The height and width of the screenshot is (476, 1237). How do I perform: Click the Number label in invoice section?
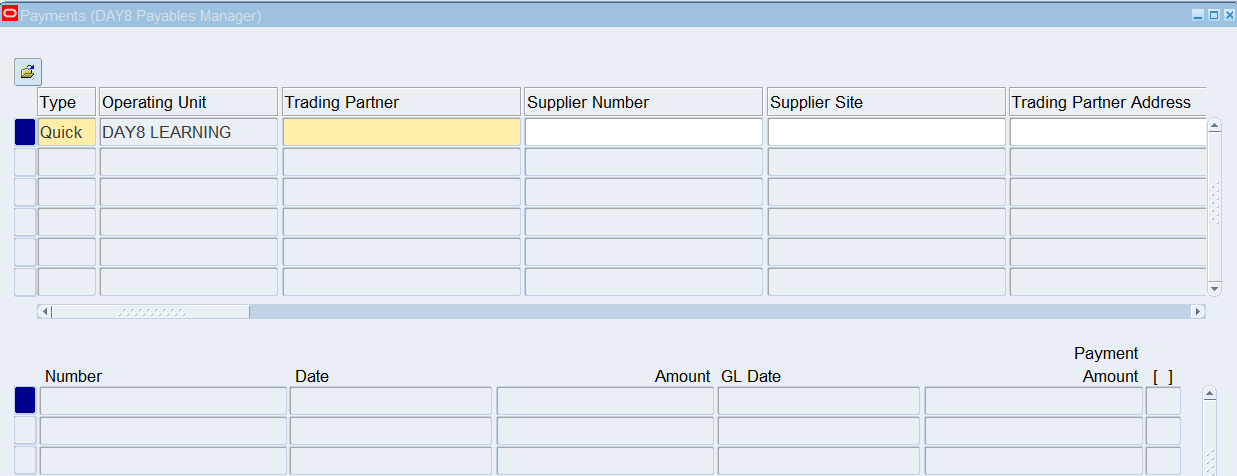[x=73, y=376]
